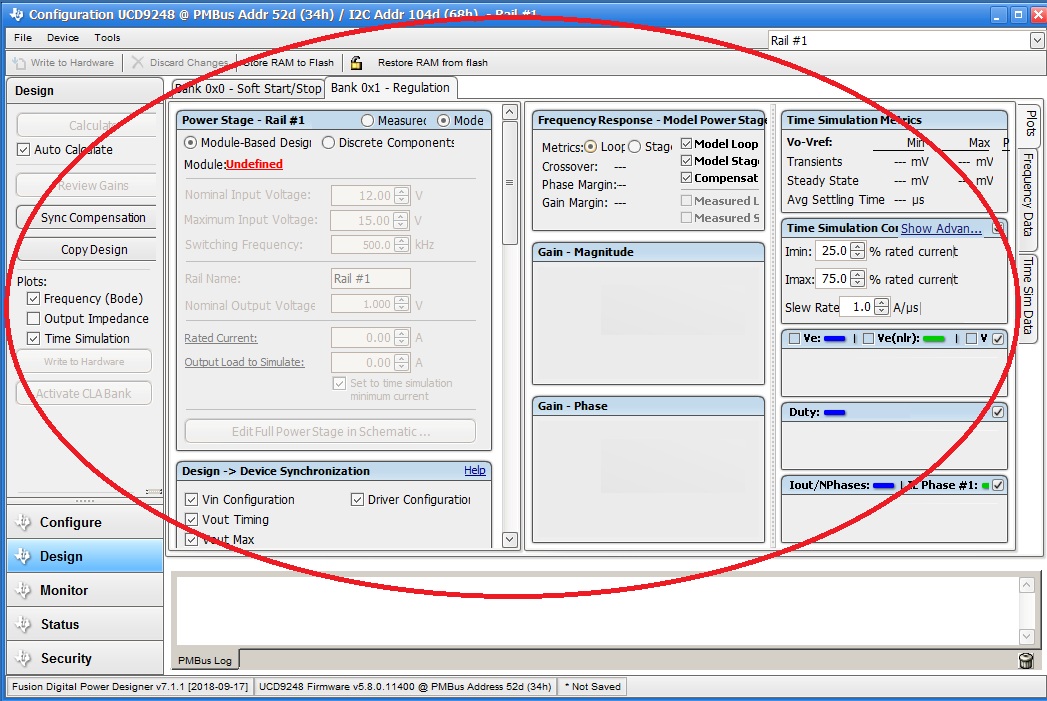
Task: Click the Security panel icon
Action: pyautogui.click(x=23, y=658)
